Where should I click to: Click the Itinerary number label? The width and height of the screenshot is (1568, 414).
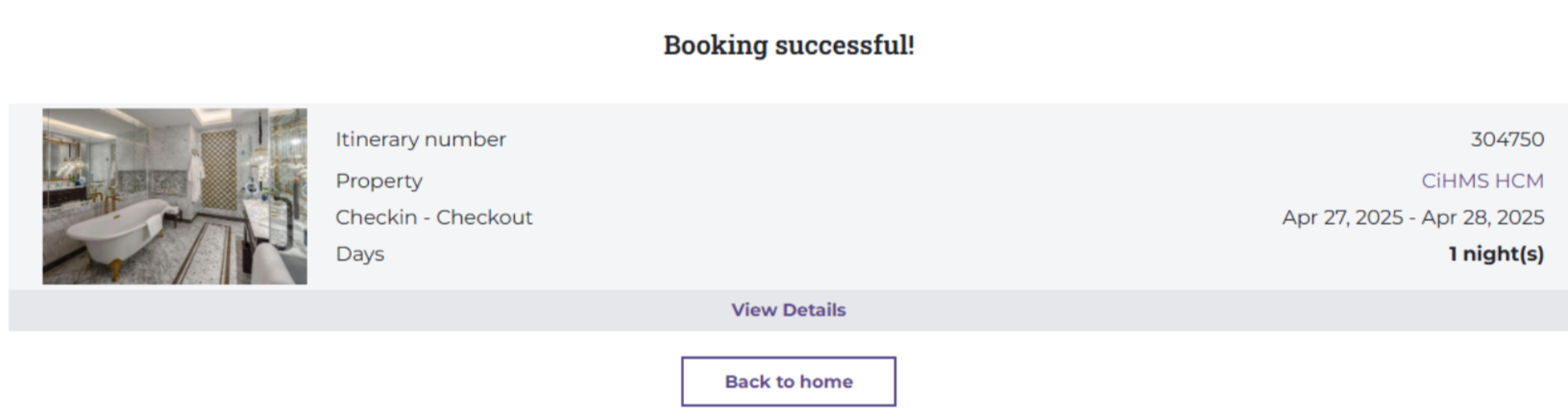click(x=420, y=139)
